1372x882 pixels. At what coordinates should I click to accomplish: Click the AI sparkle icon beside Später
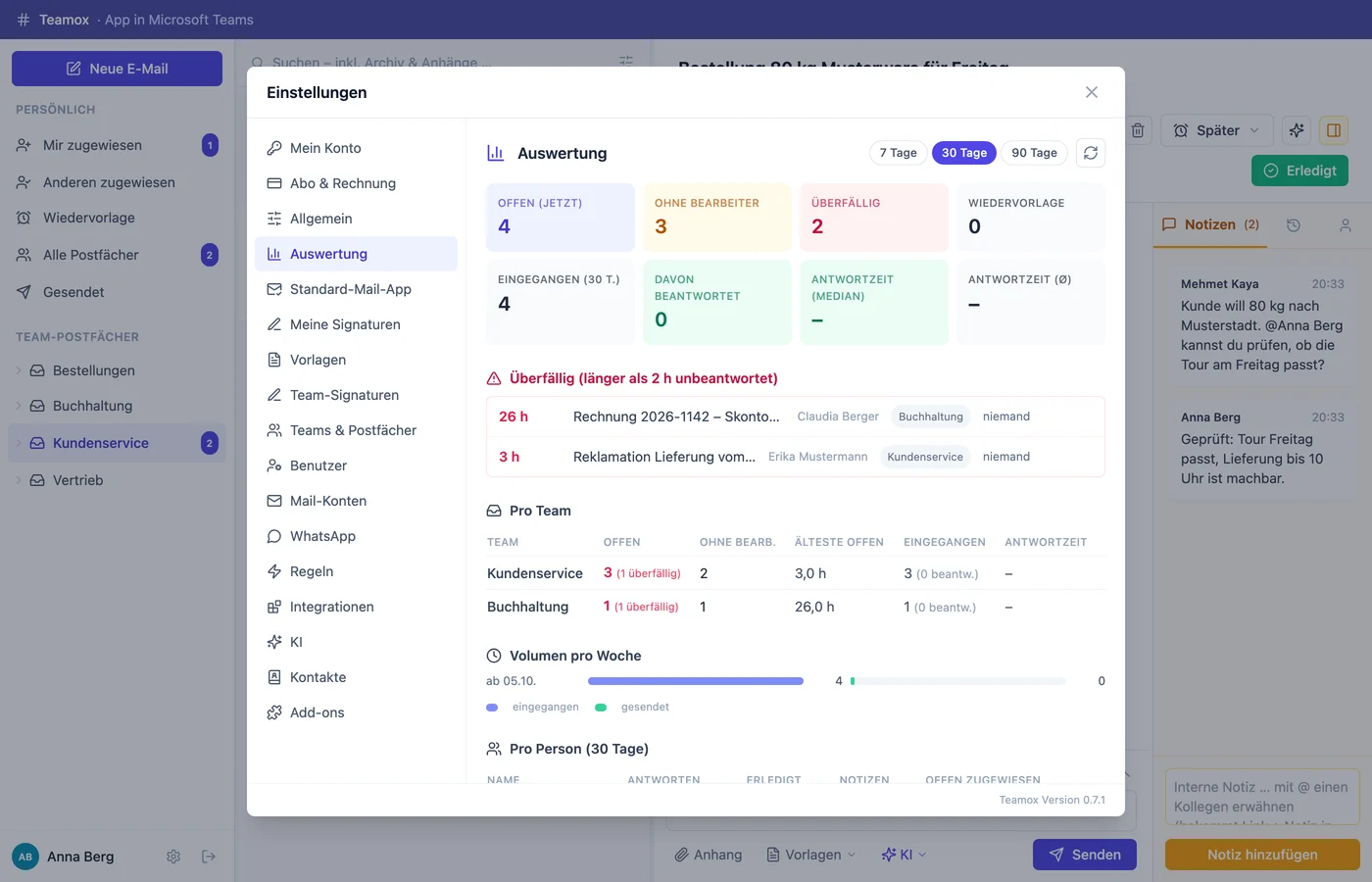pos(1297,130)
